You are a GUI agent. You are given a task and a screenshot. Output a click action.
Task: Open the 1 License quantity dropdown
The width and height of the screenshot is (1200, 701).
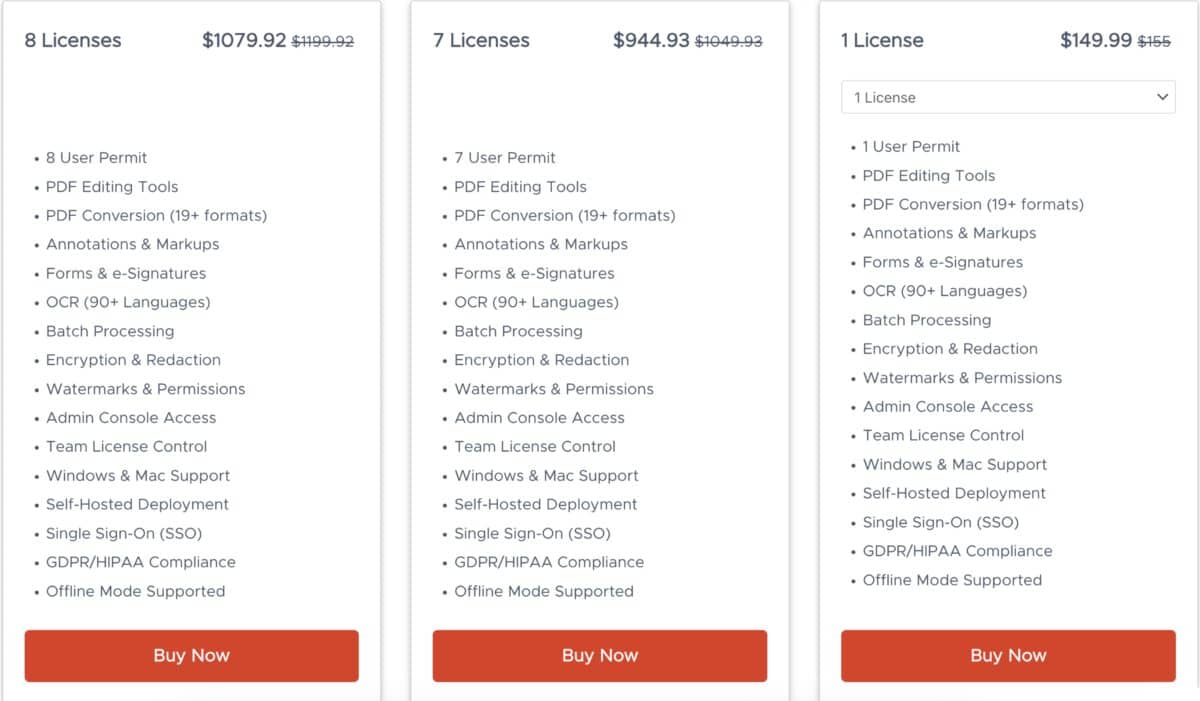click(1007, 97)
